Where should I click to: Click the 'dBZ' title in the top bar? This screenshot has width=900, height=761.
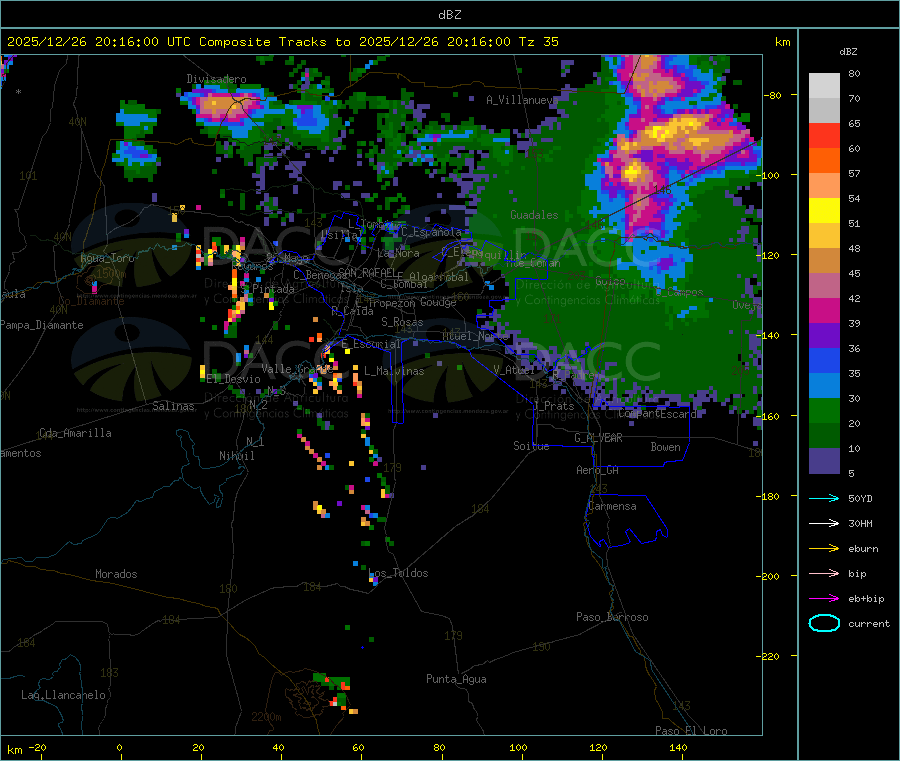[x=449, y=15]
